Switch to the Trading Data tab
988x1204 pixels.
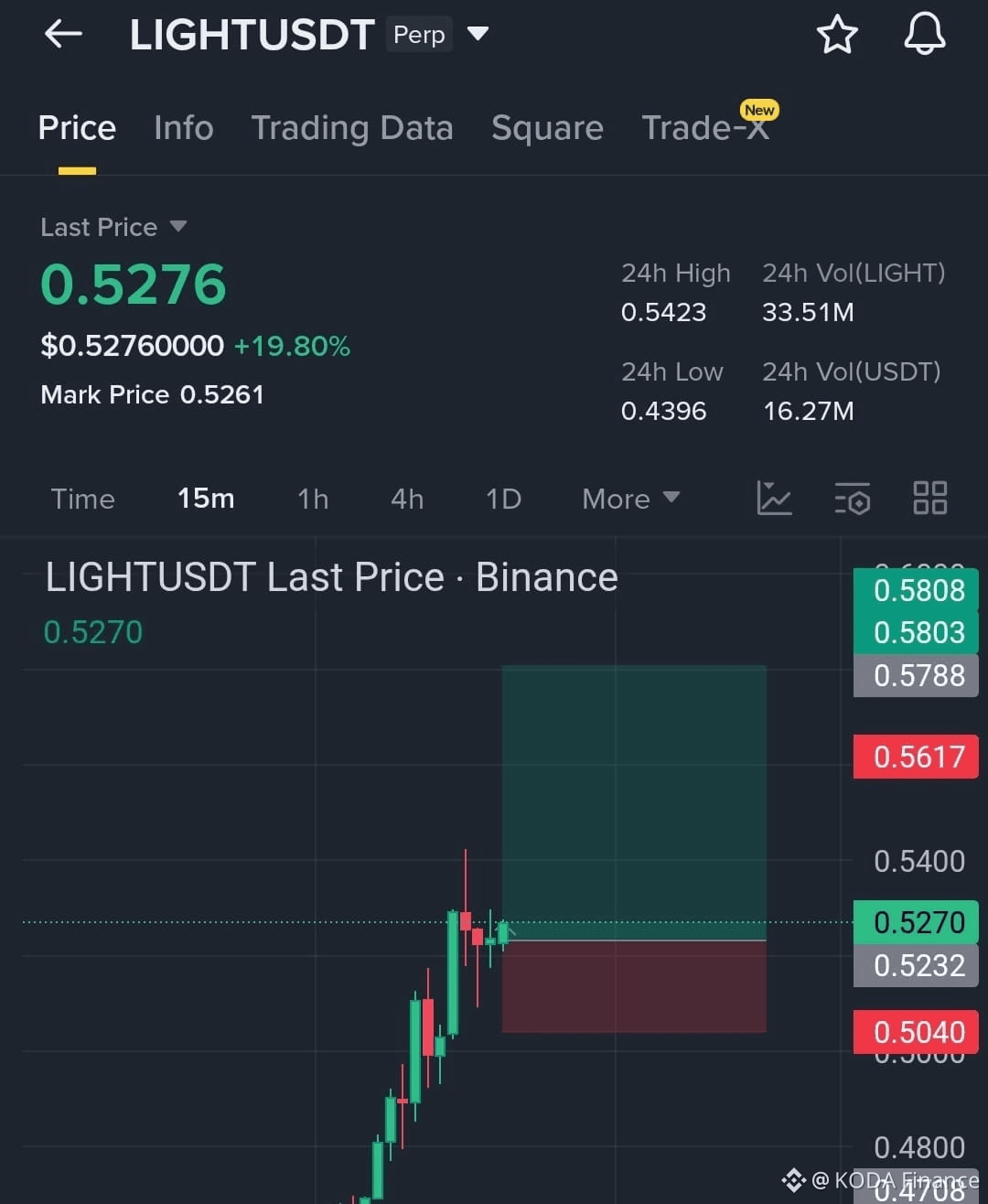353,128
